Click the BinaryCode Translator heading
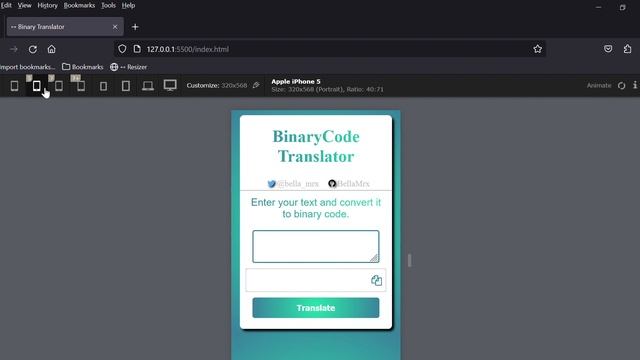Image resolution: width=640 pixels, height=360 pixels. [316, 146]
